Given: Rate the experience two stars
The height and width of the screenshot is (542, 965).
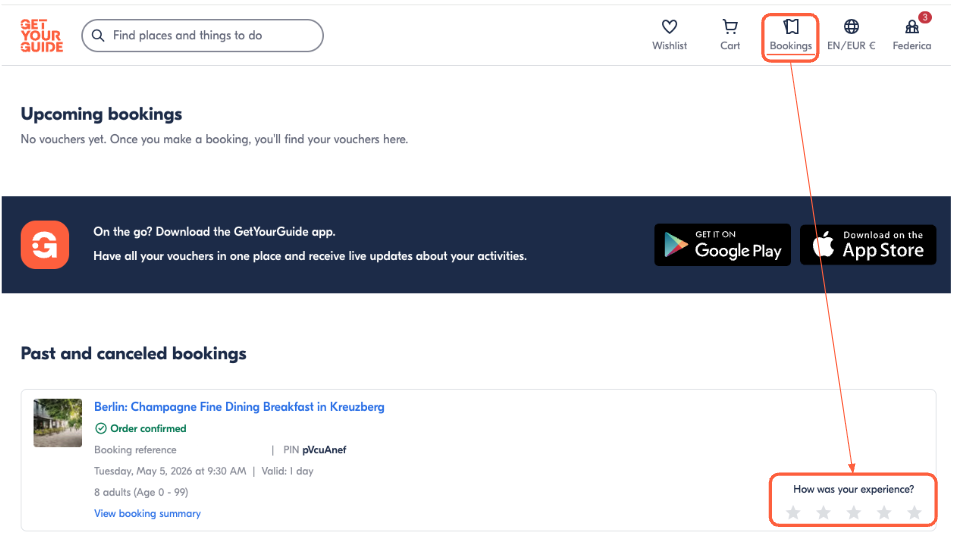Looking at the screenshot, I should point(823,512).
